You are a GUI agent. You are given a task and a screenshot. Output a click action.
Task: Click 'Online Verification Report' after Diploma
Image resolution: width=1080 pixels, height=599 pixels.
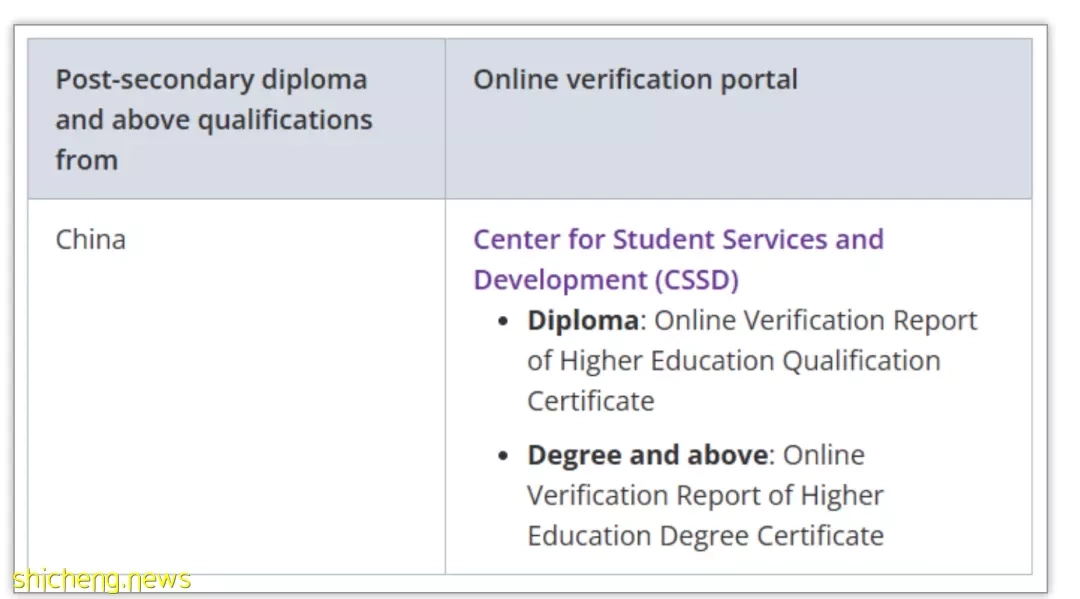coord(816,320)
